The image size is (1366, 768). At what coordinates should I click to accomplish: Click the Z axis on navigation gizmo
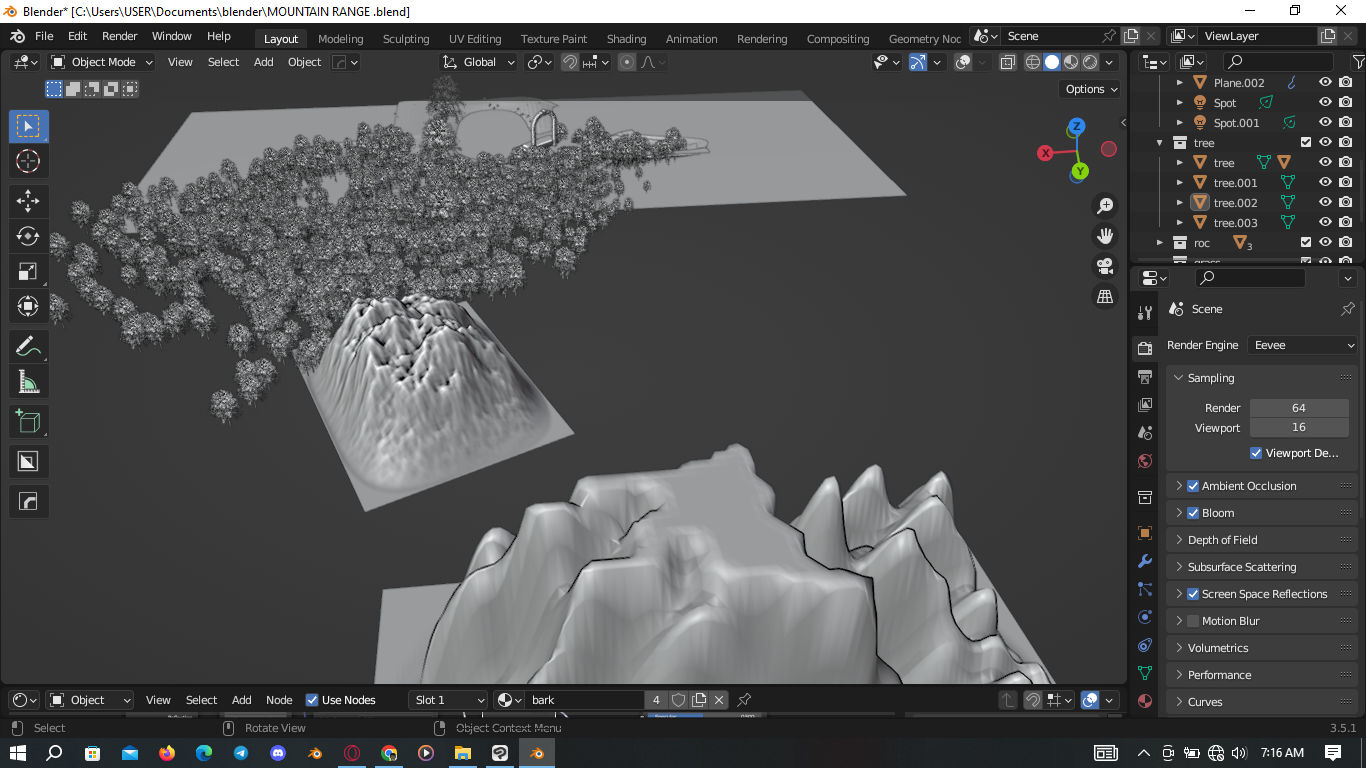(x=1077, y=127)
